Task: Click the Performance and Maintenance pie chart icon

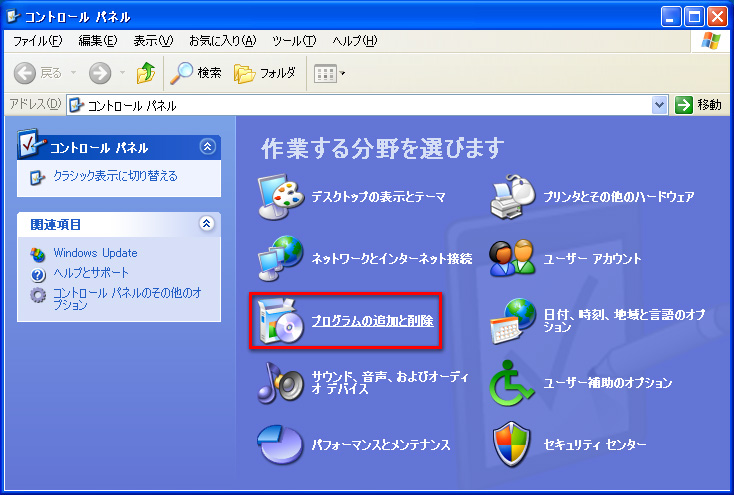Action: pyautogui.click(x=279, y=444)
